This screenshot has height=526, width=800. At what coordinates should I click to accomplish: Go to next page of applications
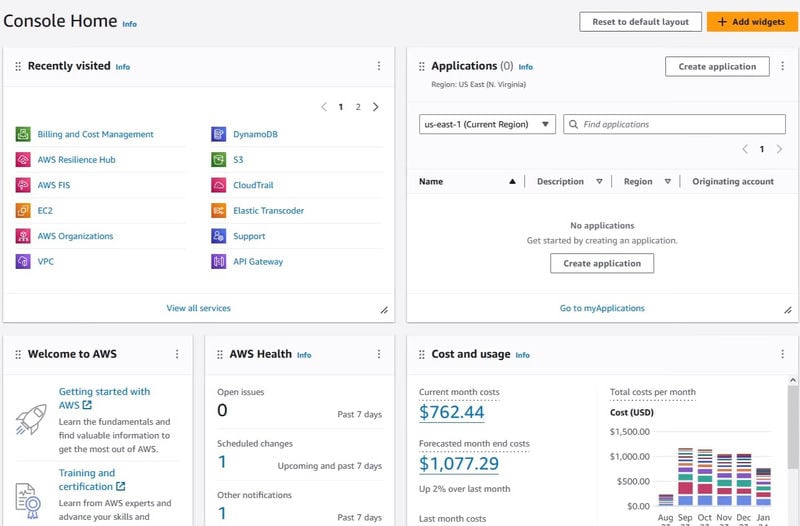779,149
